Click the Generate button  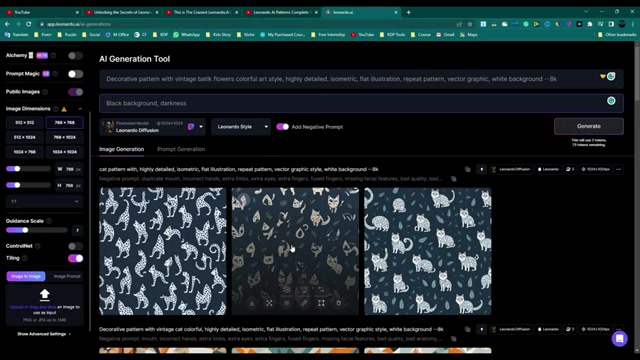(589, 126)
